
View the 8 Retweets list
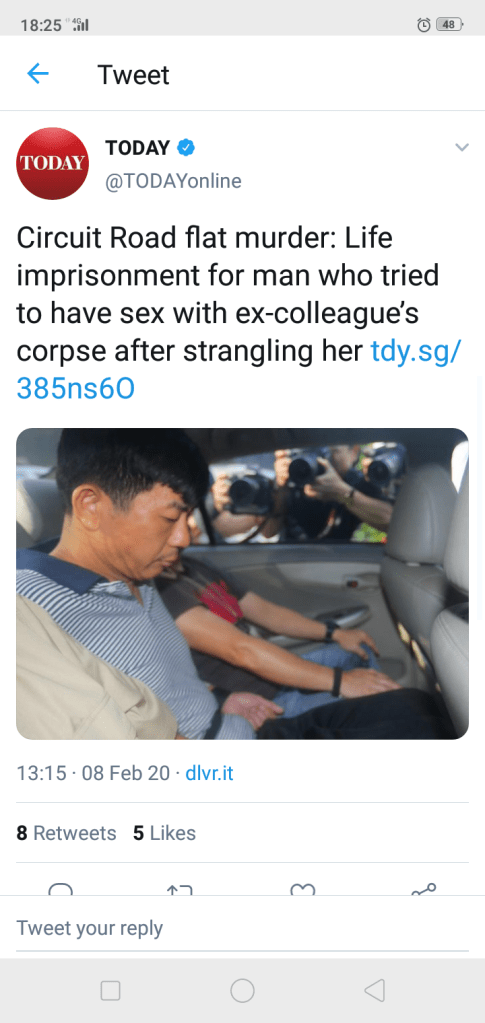66,833
